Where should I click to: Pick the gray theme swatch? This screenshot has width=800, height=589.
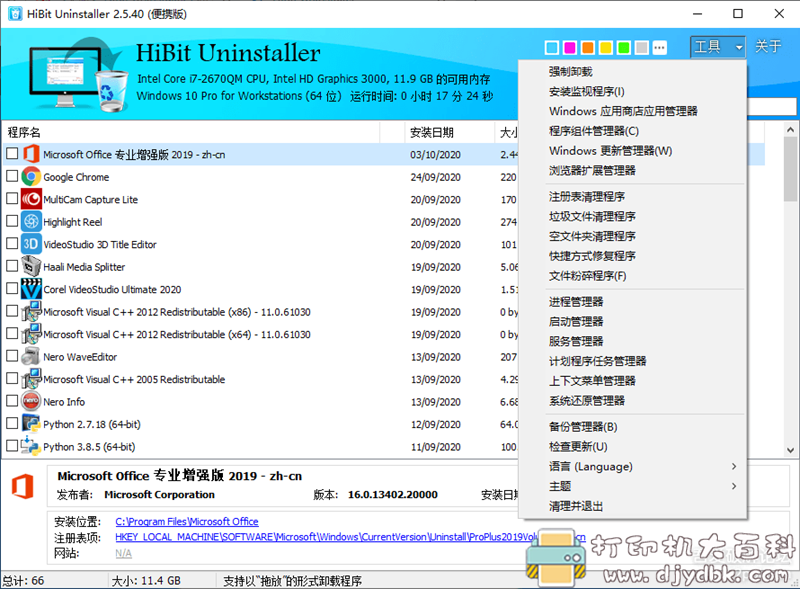click(x=642, y=48)
